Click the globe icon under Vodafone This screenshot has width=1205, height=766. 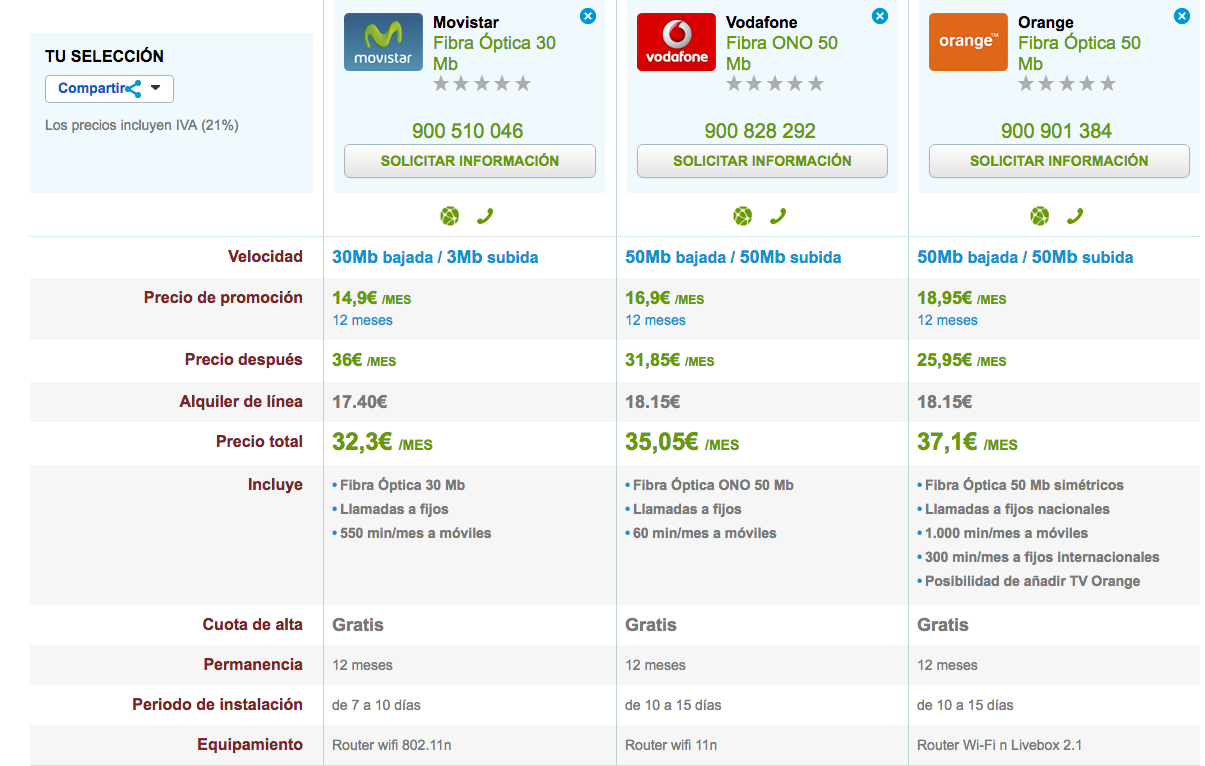click(x=742, y=215)
